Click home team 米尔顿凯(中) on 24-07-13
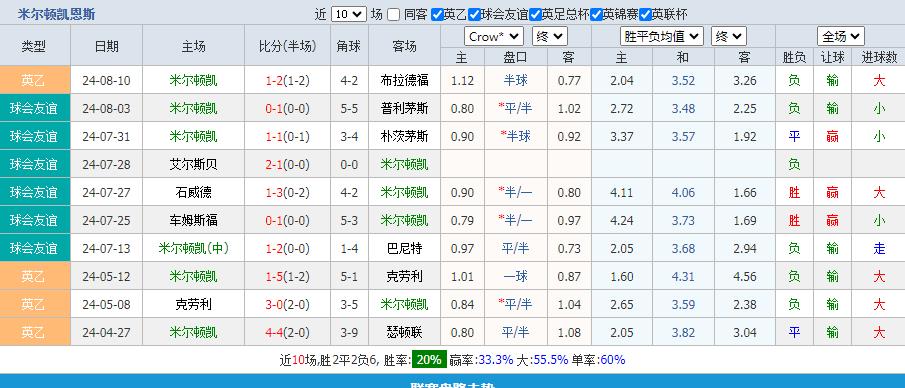The image size is (905, 388). point(193,249)
